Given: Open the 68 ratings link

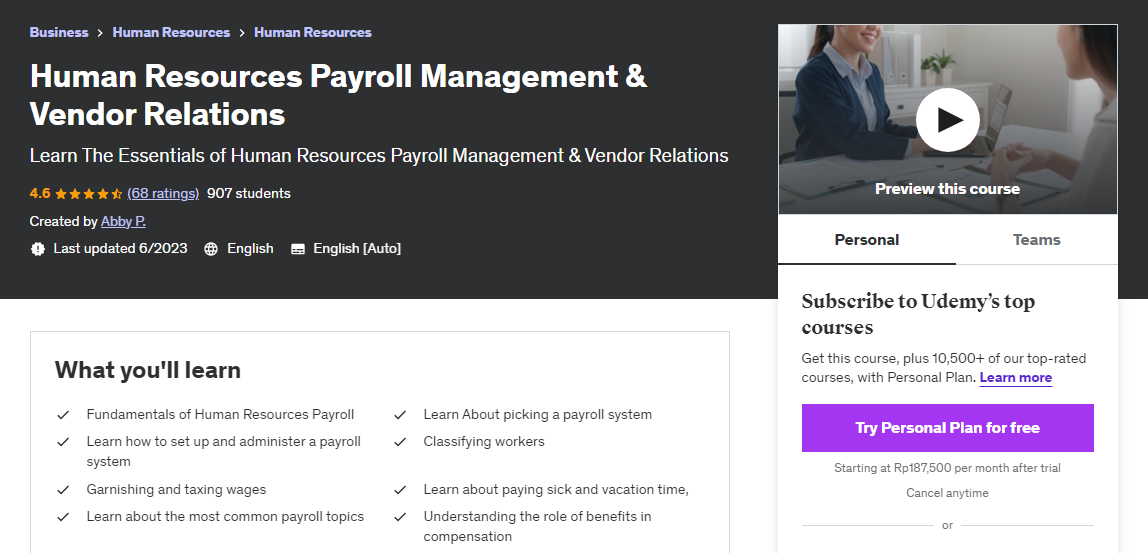Looking at the screenshot, I should 163,193.
